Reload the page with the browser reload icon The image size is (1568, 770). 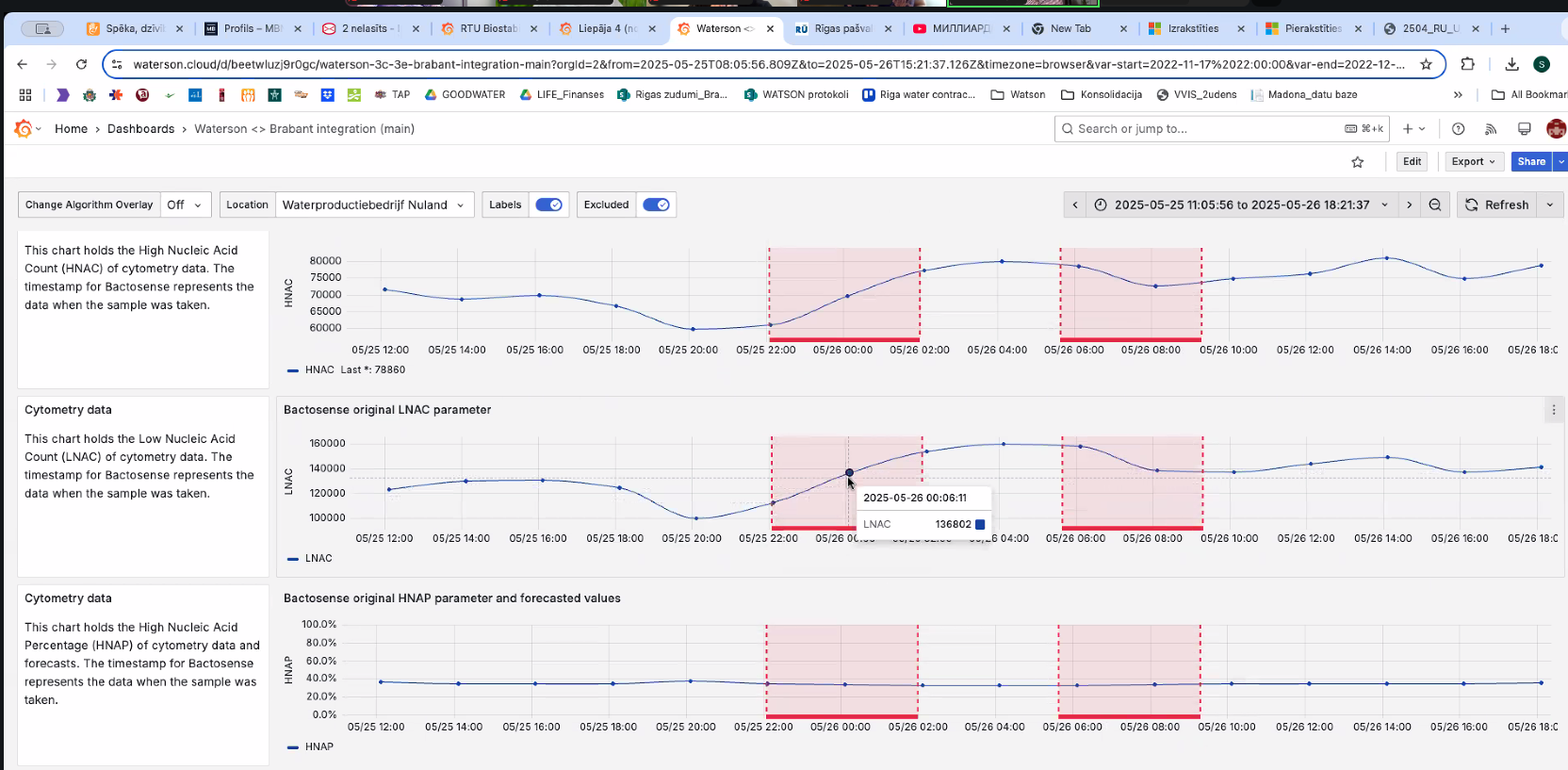(82, 64)
